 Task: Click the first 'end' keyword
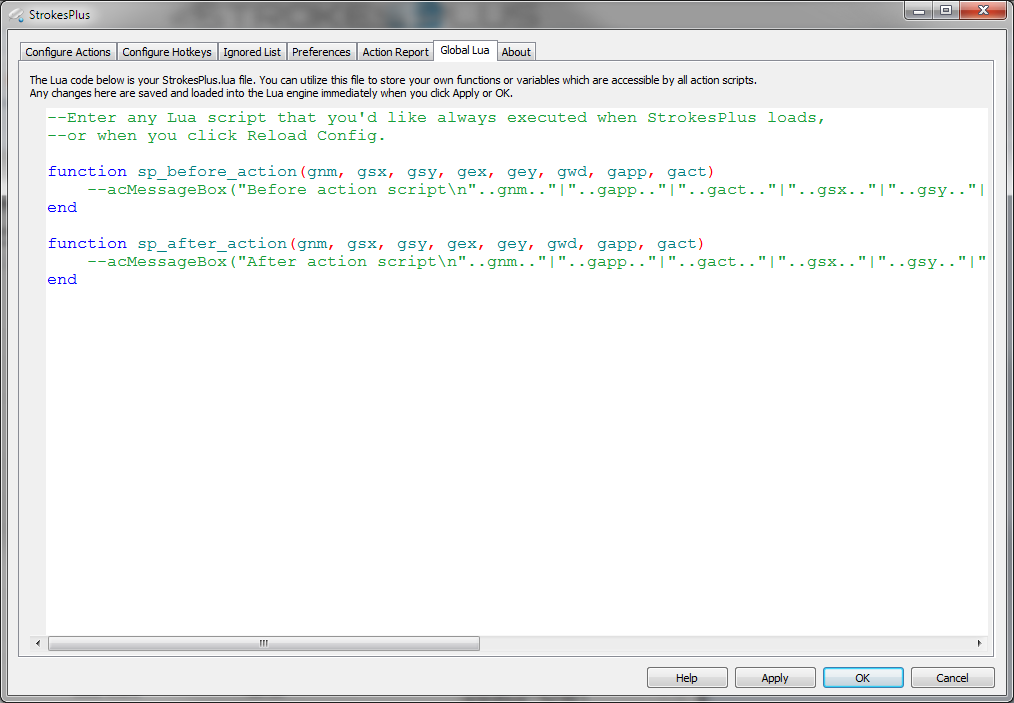click(x=62, y=208)
